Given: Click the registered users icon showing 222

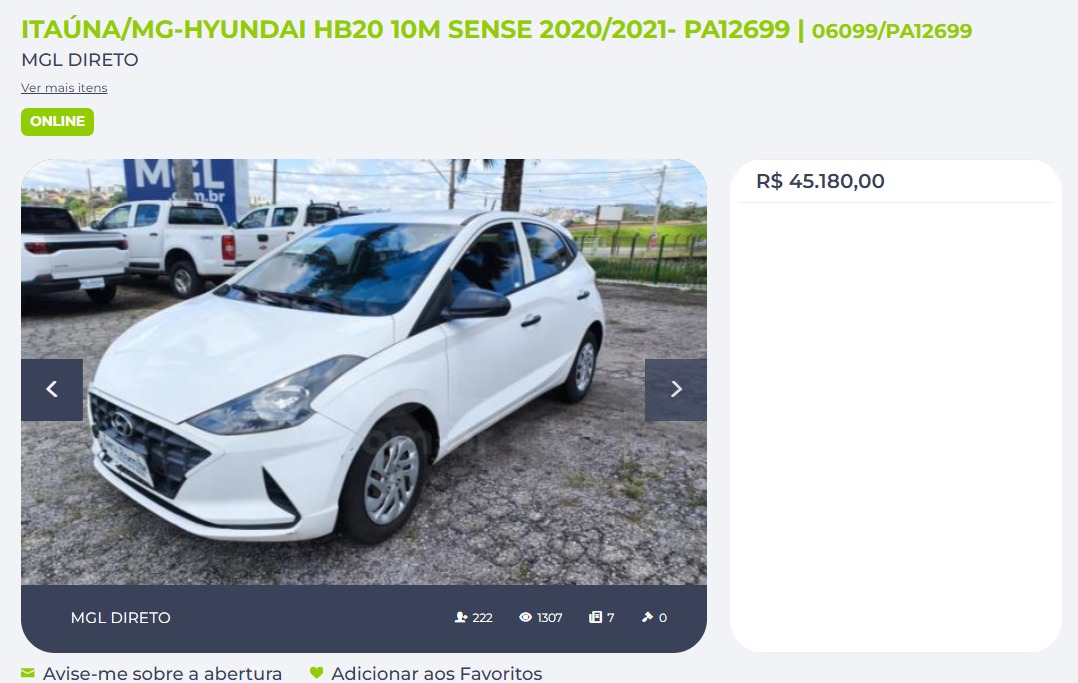Looking at the screenshot, I should click(461, 618).
